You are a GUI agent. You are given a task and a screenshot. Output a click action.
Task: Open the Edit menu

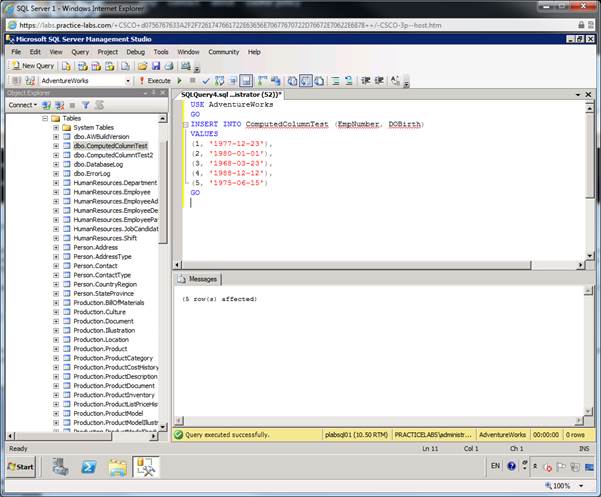pos(35,52)
